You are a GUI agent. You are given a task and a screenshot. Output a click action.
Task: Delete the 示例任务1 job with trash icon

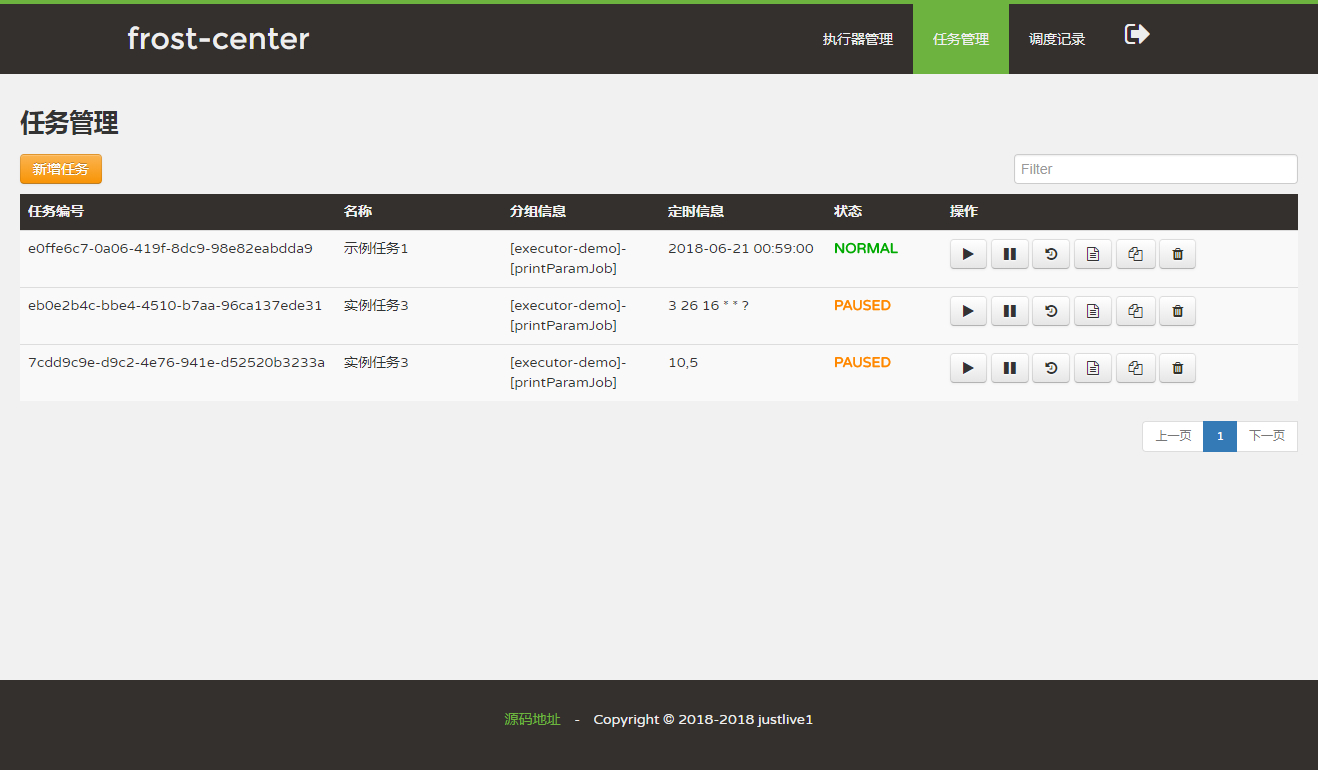click(x=1177, y=255)
